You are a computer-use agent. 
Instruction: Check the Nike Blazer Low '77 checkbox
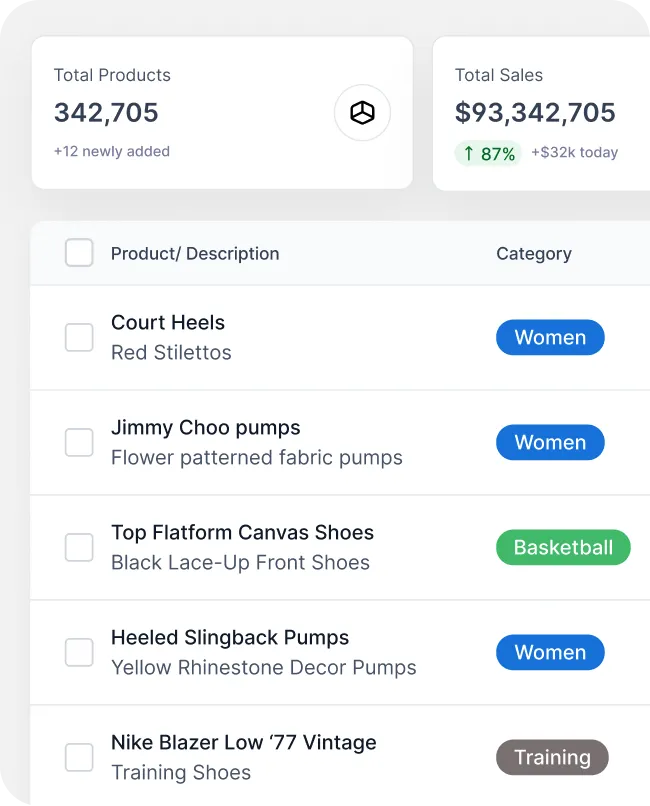coord(79,758)
